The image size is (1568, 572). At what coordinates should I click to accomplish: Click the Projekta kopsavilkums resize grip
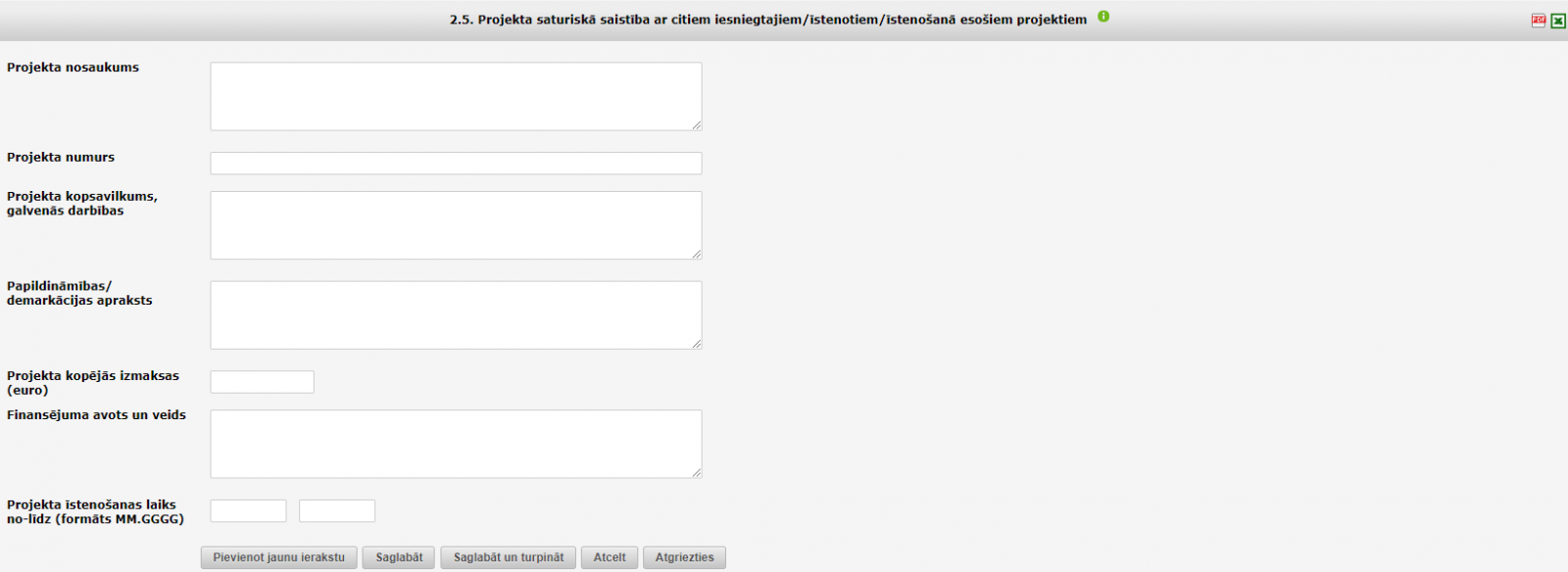coord(697,255)
